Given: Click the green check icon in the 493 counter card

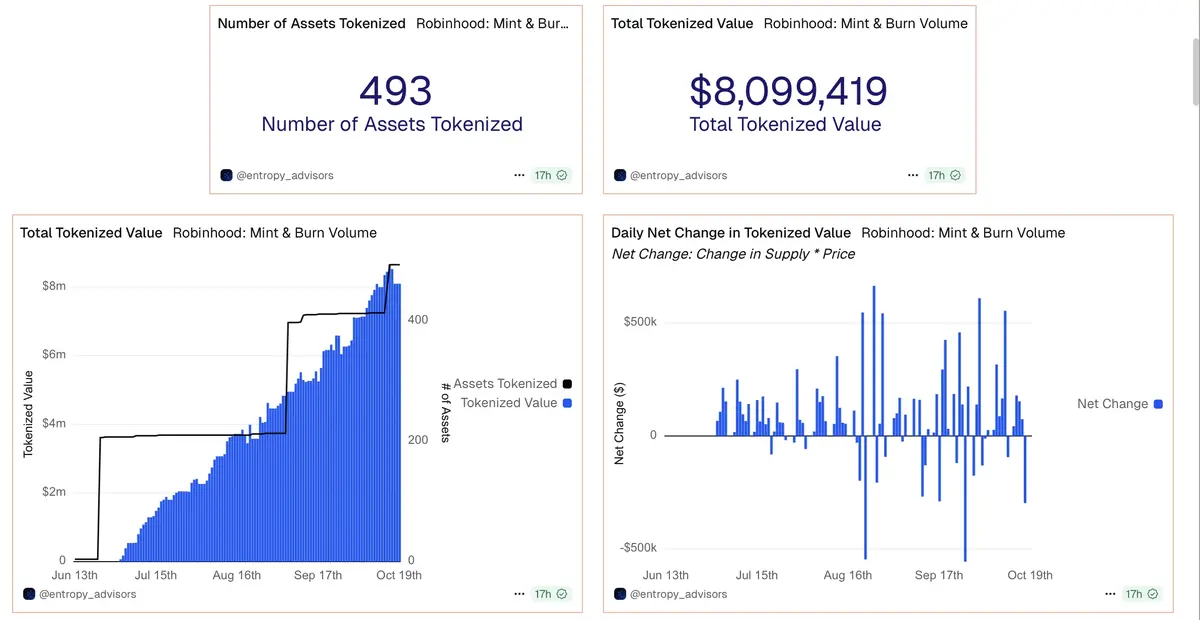Looking at the screenshot, I should (562, 175).
